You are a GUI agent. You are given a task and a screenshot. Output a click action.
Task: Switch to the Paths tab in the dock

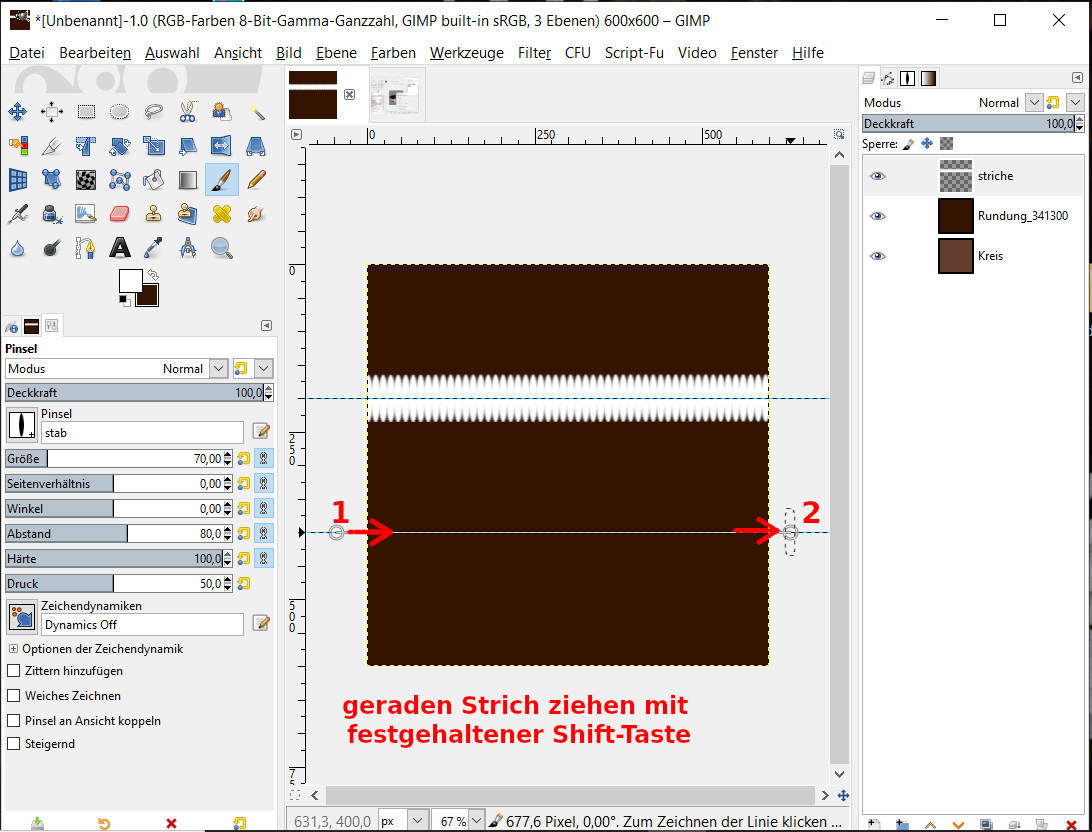888,78
